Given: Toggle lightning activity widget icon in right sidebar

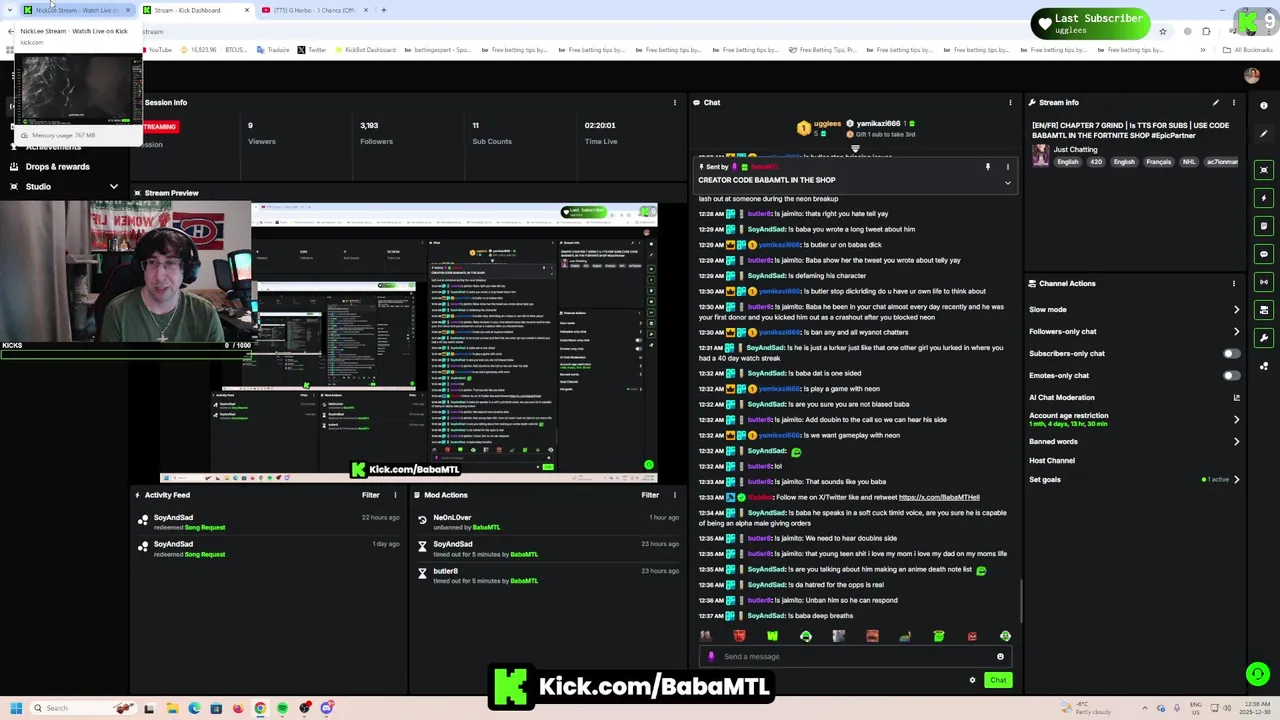Looking at the screenshot, I should [1264, 198].
